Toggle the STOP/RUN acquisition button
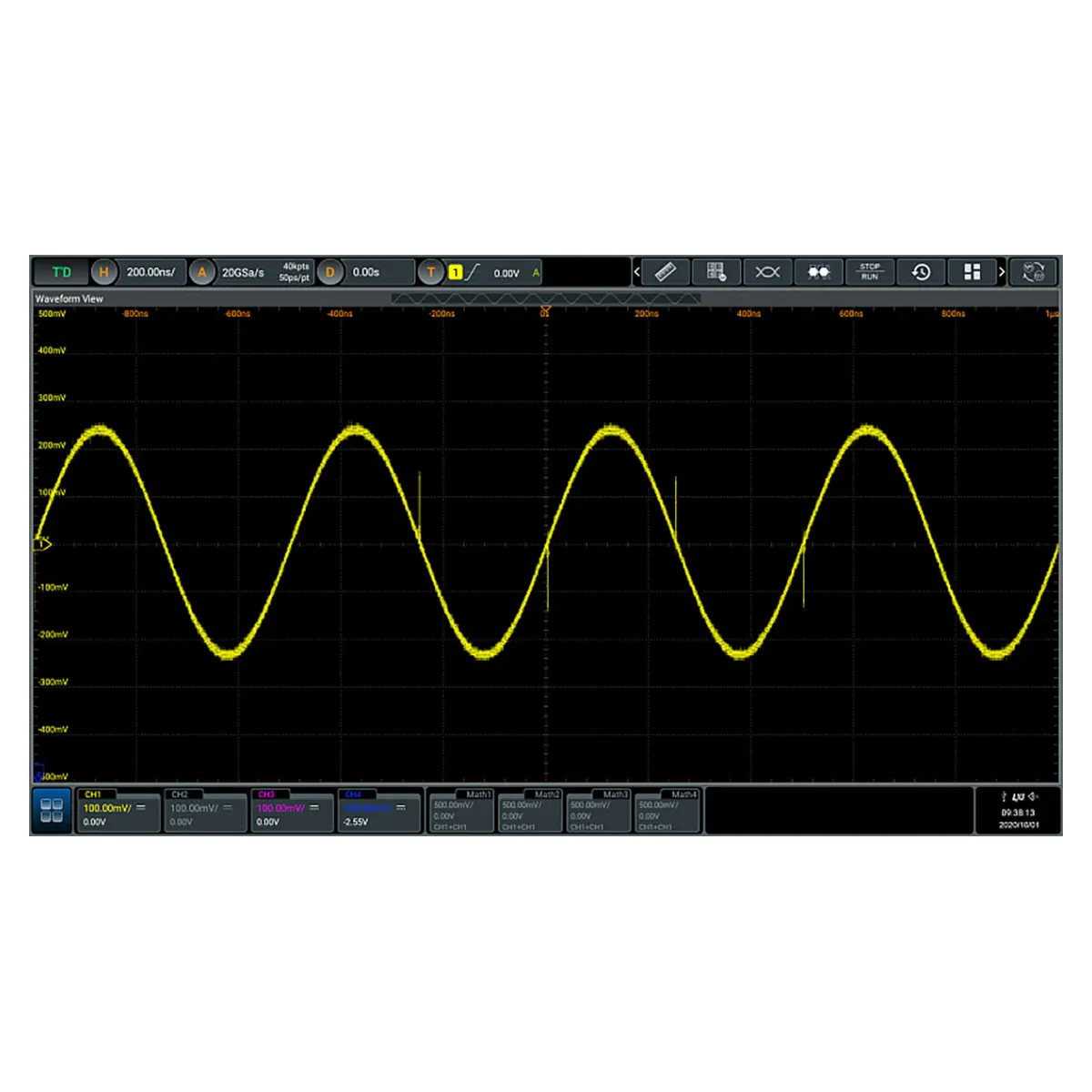Screen dimensions: 1092x1092 870,272
